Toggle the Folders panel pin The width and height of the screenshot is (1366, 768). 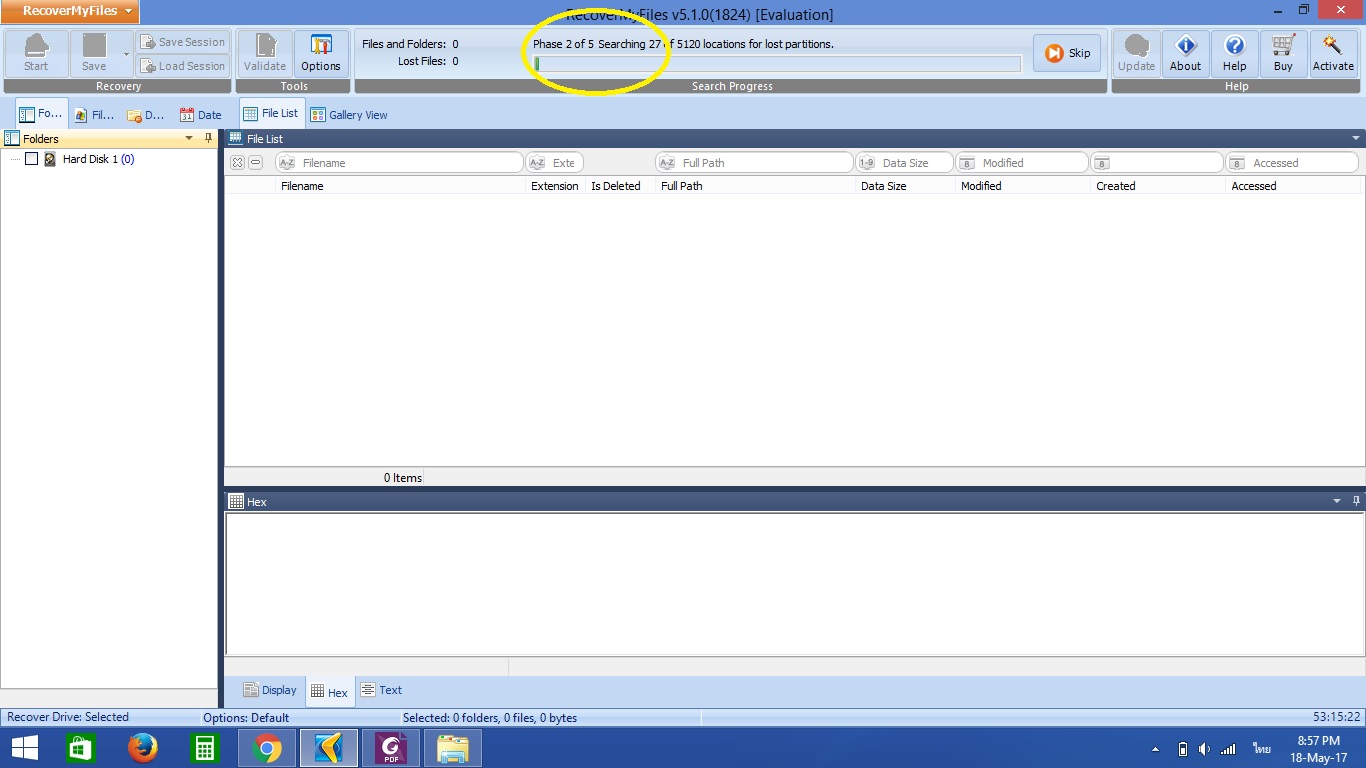click(x=208, y=138)
